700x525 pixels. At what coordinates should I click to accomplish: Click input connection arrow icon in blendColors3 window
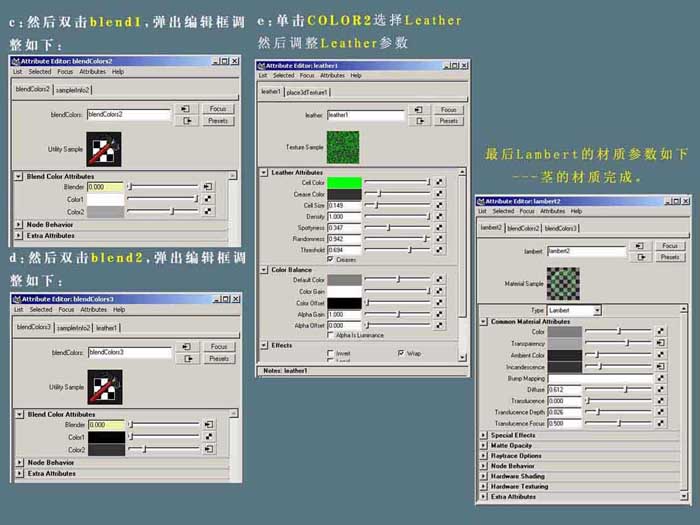pyautogui.click(x=187, y=346)
